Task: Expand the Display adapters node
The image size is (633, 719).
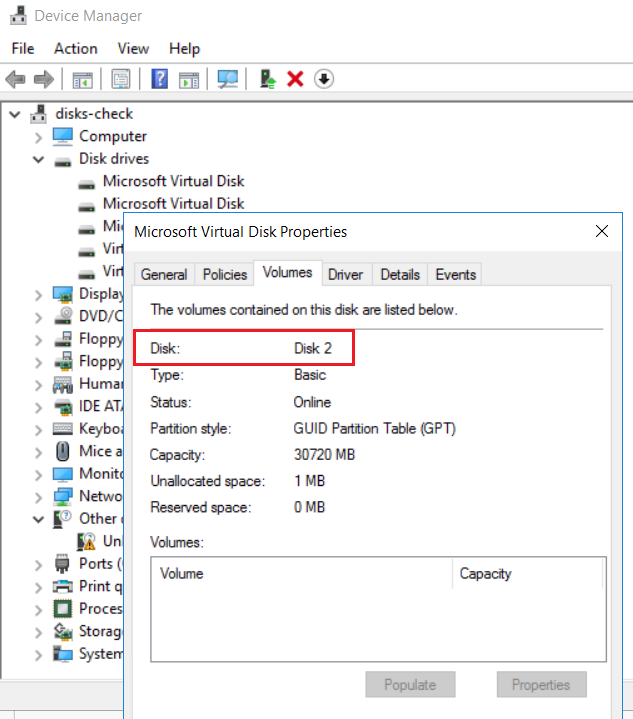Action: (39, 295)
